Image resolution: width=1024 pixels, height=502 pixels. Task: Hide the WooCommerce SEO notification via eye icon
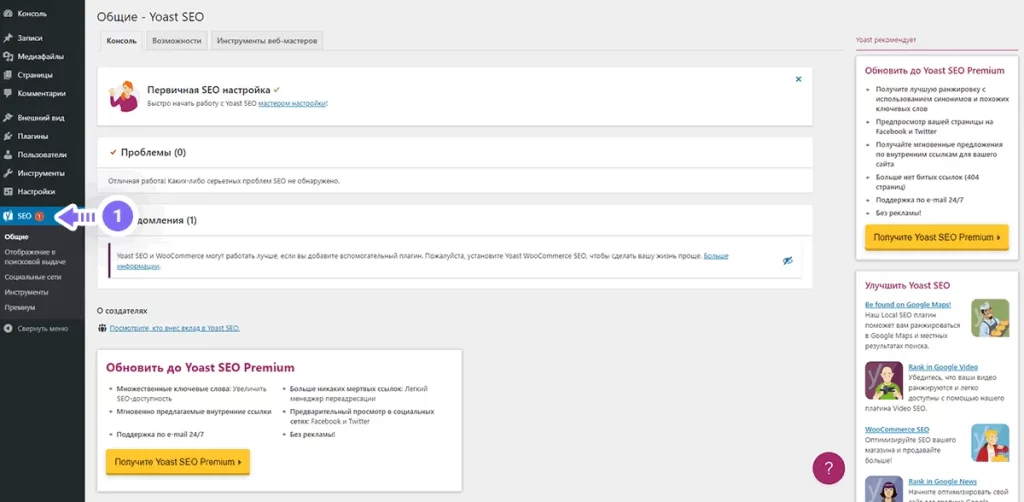(x=788, y=260)
